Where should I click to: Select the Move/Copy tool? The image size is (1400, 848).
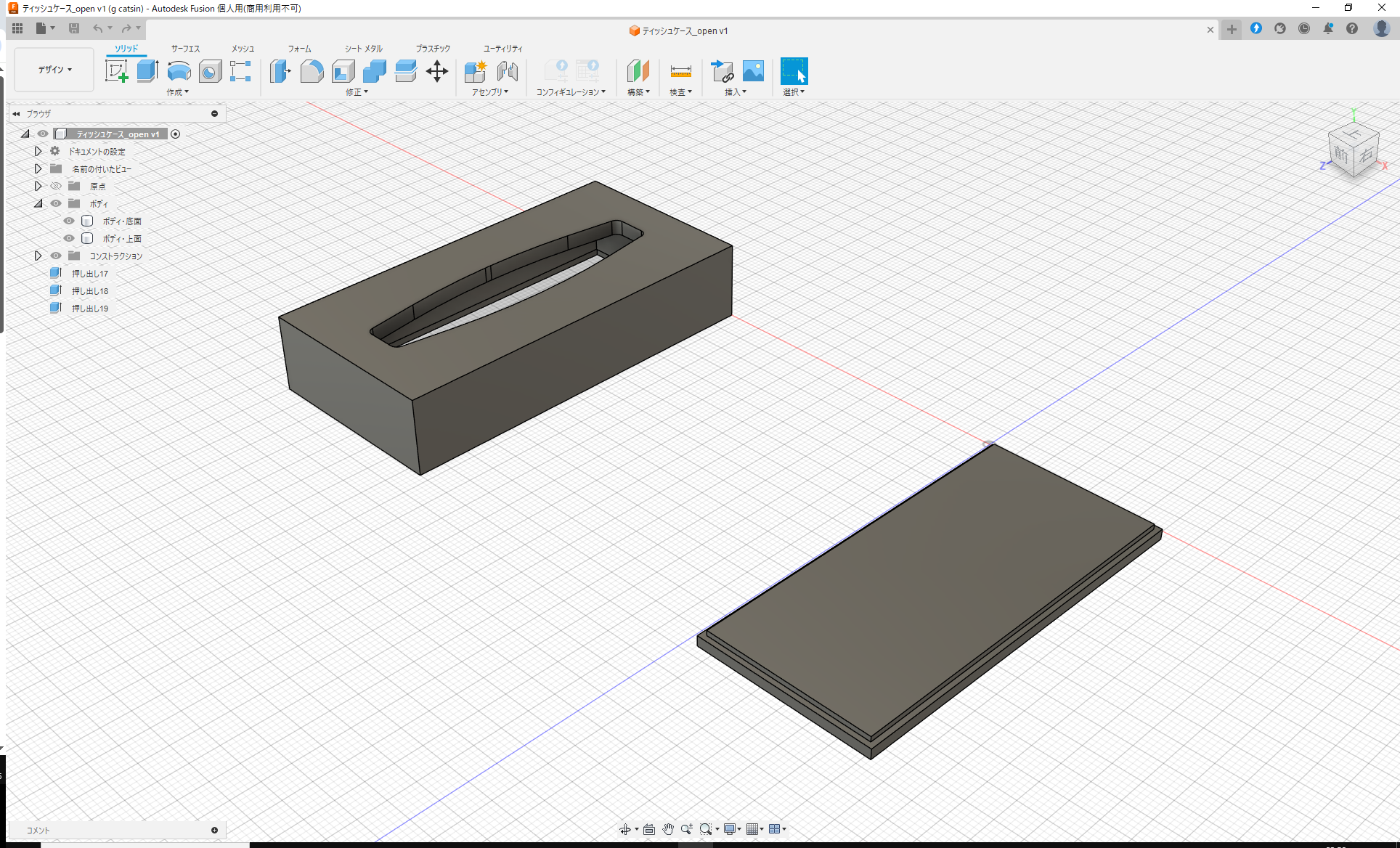[437, 71]
